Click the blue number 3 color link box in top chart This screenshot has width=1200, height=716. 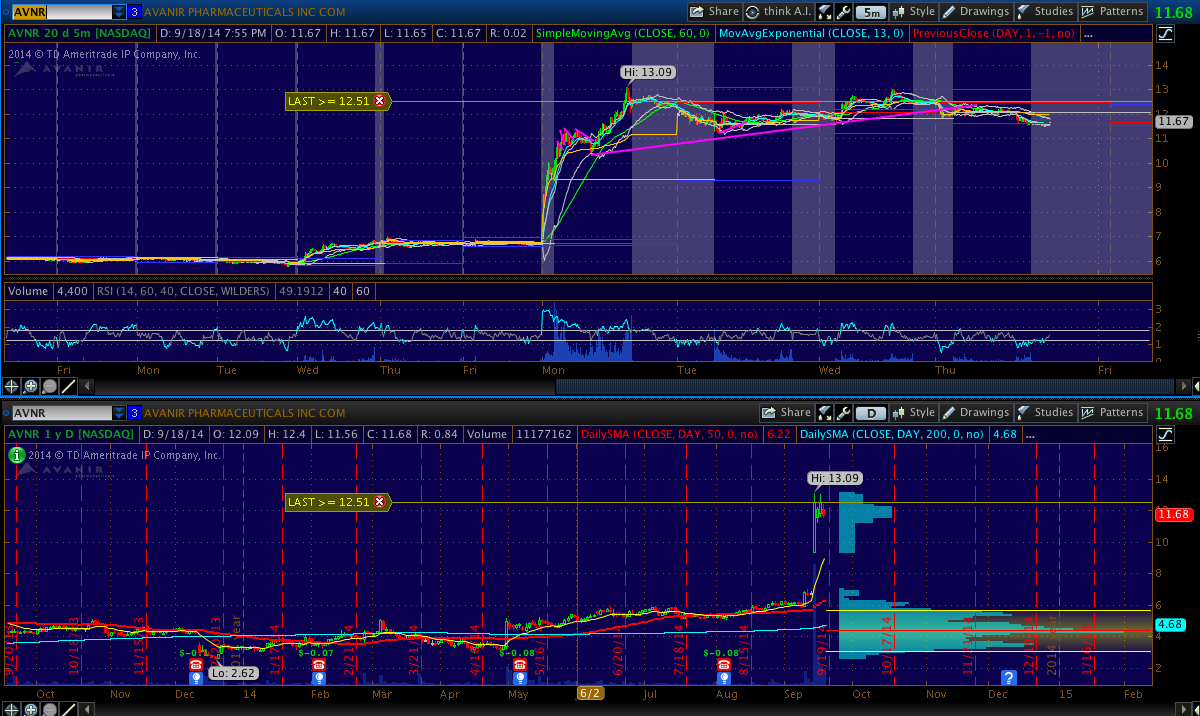(134, 12)
